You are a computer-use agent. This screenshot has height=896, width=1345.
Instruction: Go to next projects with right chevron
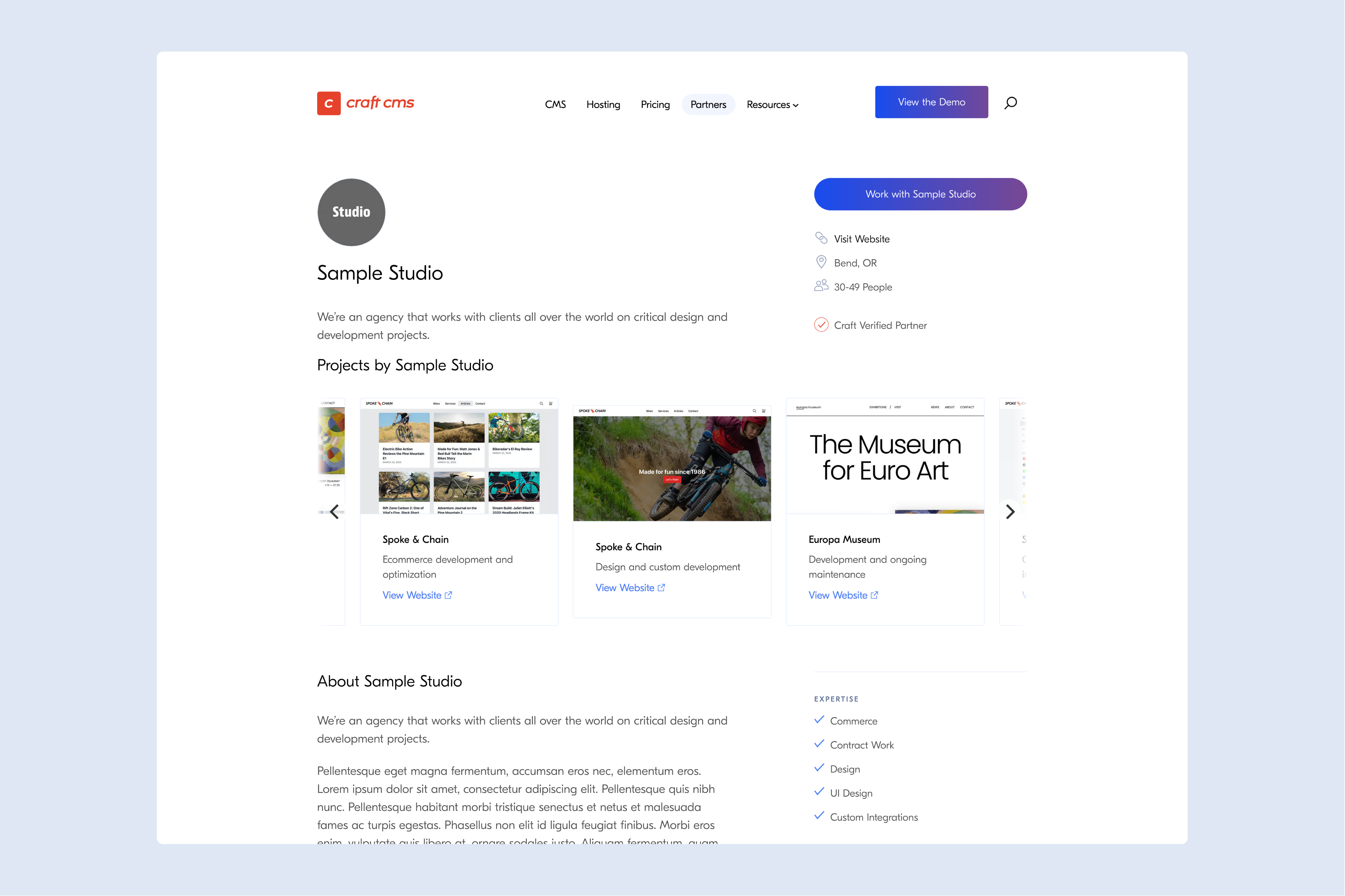(1010, 511)
